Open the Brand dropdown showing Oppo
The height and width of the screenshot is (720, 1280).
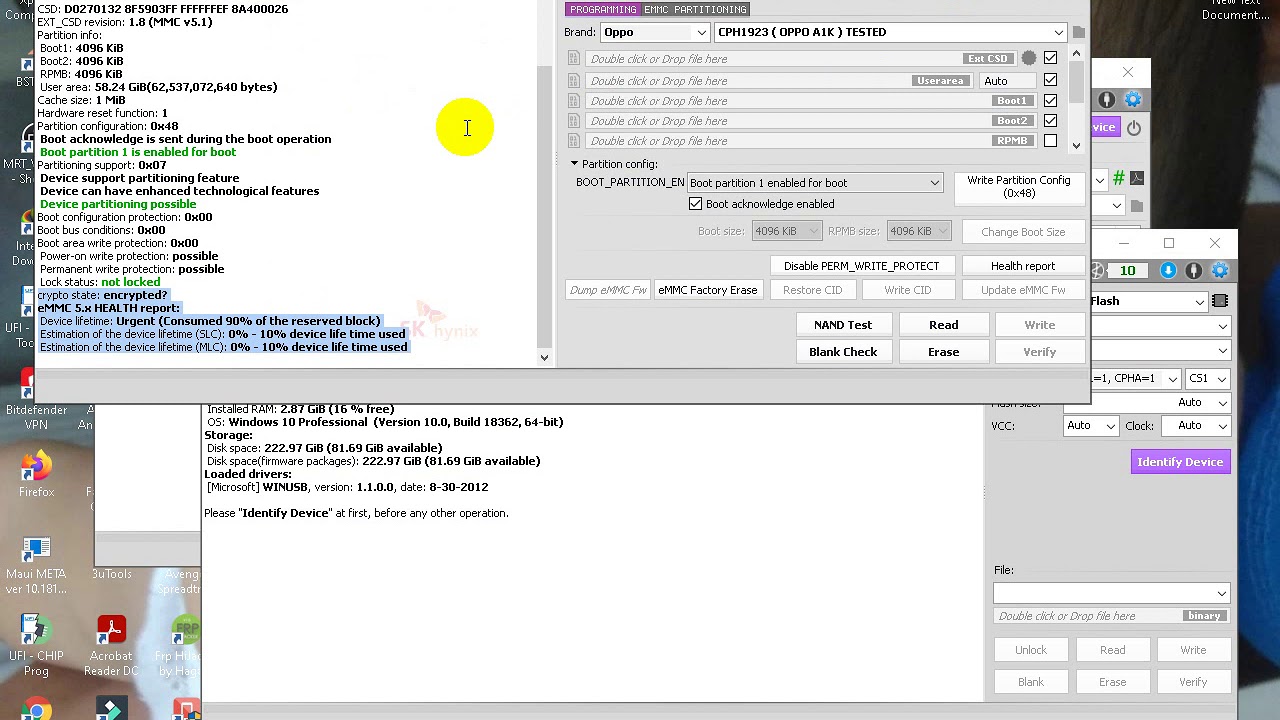click(x=655, y=32)
